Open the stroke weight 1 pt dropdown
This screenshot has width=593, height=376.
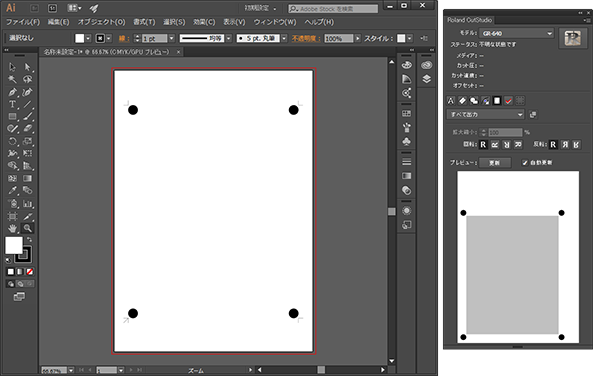click(171, 38)
